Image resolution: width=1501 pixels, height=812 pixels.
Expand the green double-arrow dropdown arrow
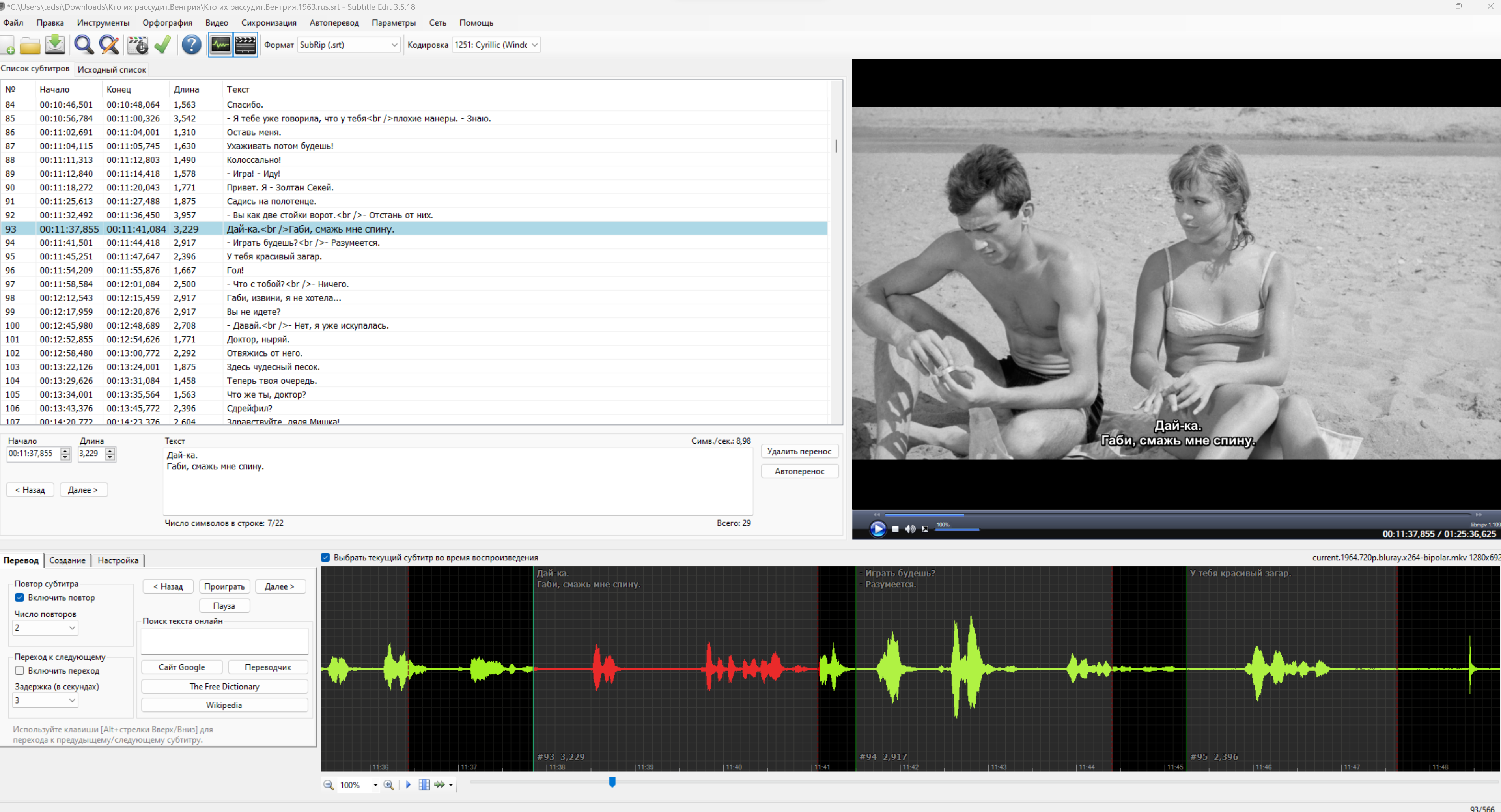pos(451,785)
